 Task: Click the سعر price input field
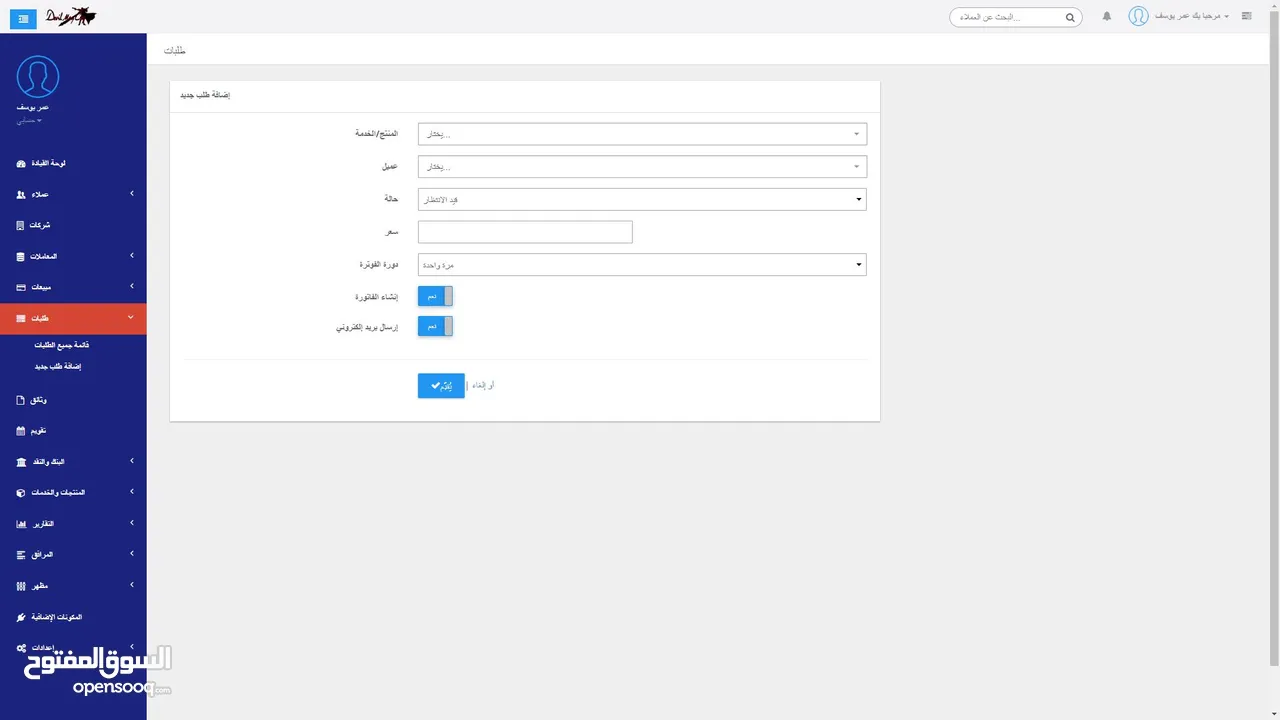point(525,232)
